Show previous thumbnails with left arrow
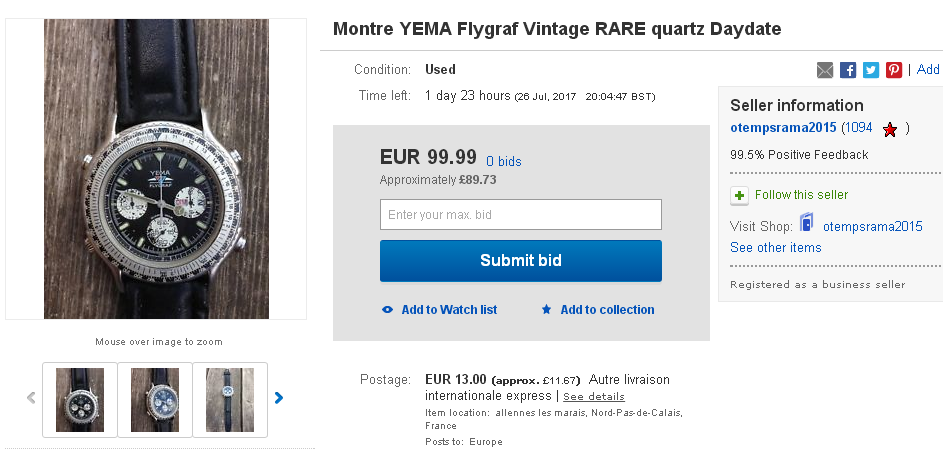The height and width of the screenshot is (462, 943). pos(31,398)
